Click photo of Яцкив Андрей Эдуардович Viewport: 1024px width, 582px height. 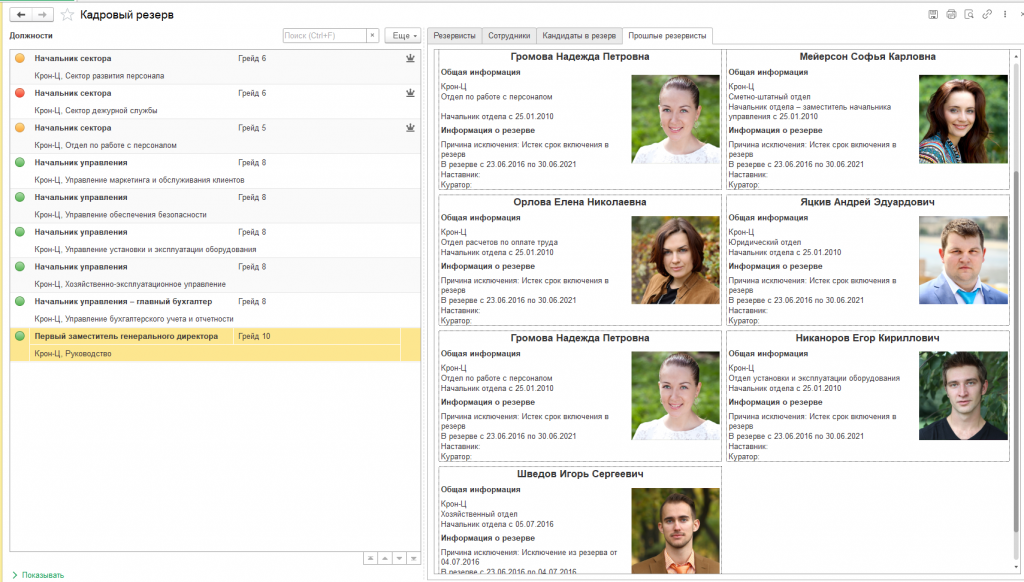click(x=963, y=260)
